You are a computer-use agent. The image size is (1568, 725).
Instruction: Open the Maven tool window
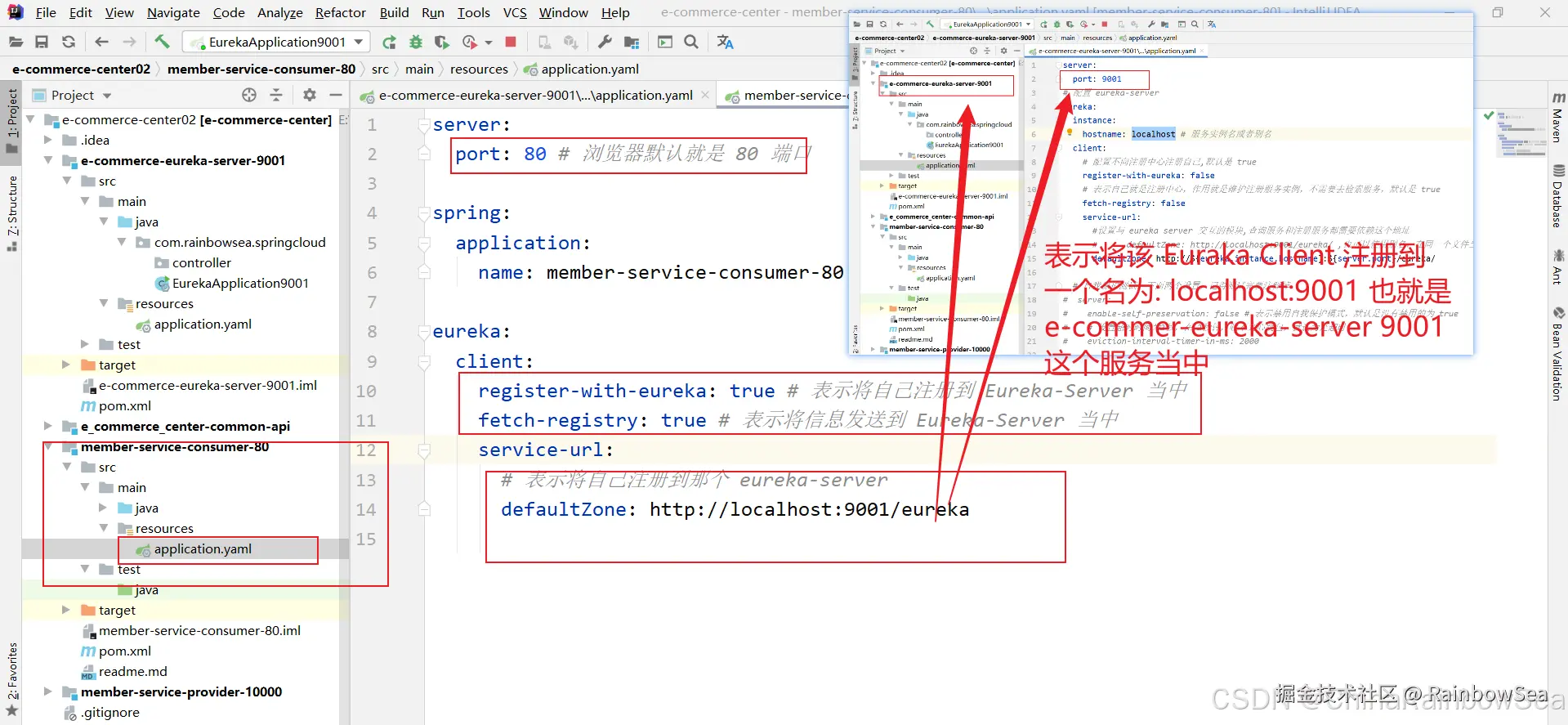pyautogui.click(x=1558, y=117)
